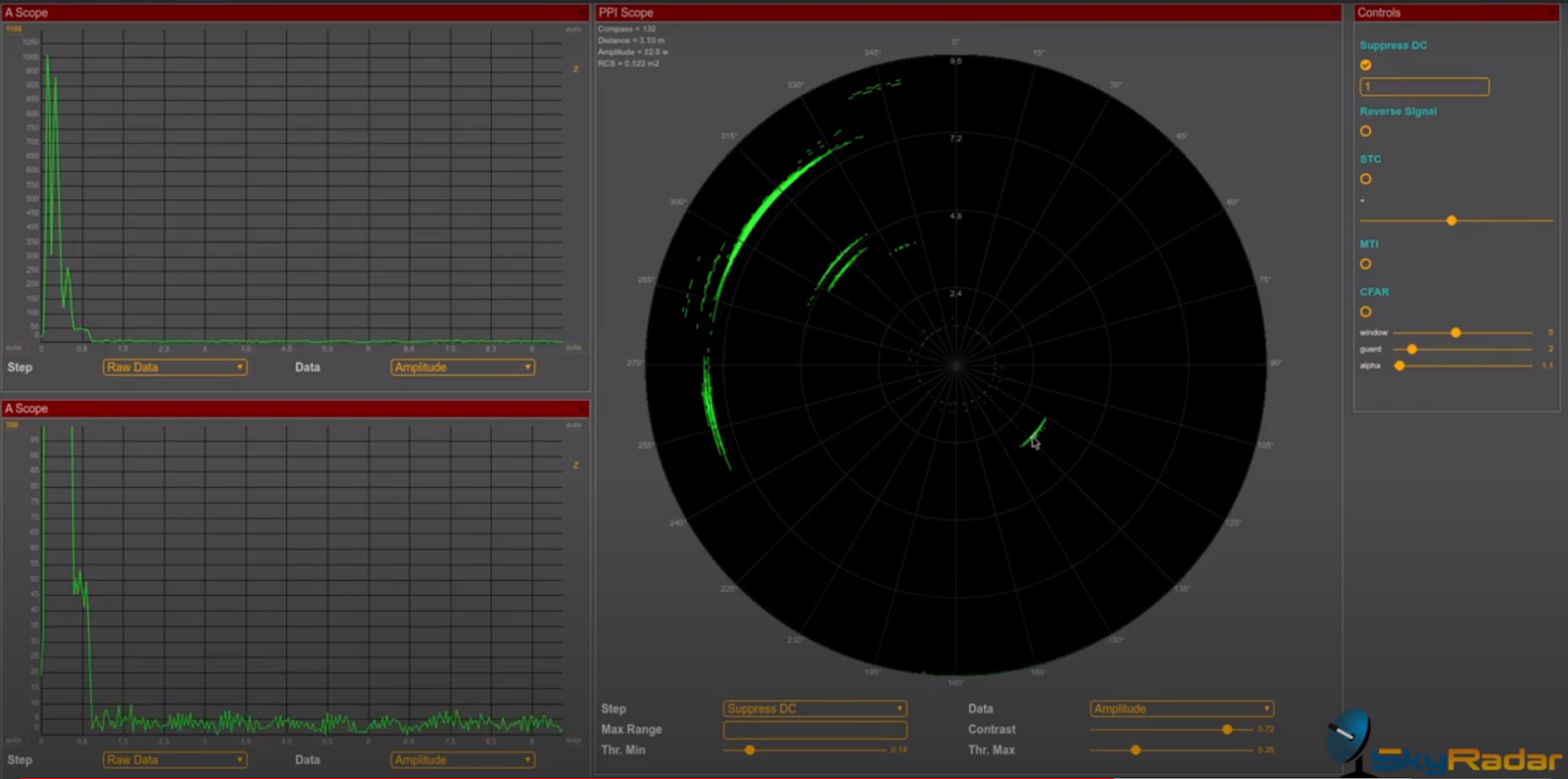Open PPI Scope Data dropdown showing Amplitude
Screen dimensions: 1568x779
tap(1182, 708)
